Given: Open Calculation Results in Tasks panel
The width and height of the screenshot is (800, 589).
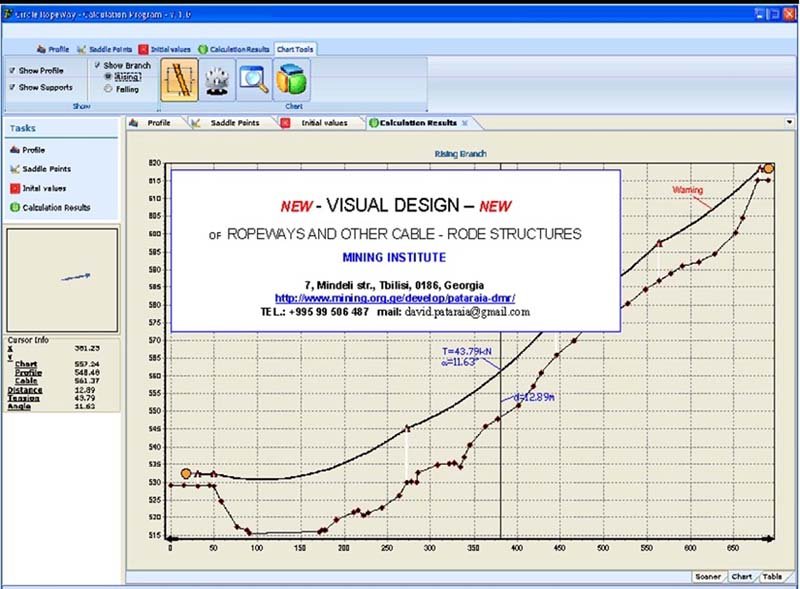Looking at the screenshot, I should pyautogui.click(x=50, y=207).
